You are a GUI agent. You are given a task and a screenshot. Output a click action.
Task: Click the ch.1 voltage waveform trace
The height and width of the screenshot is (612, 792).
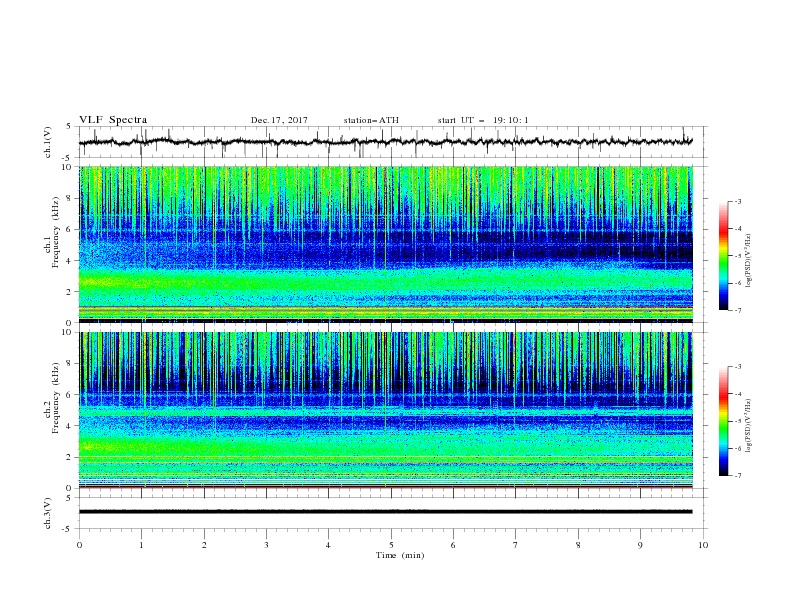385,142
